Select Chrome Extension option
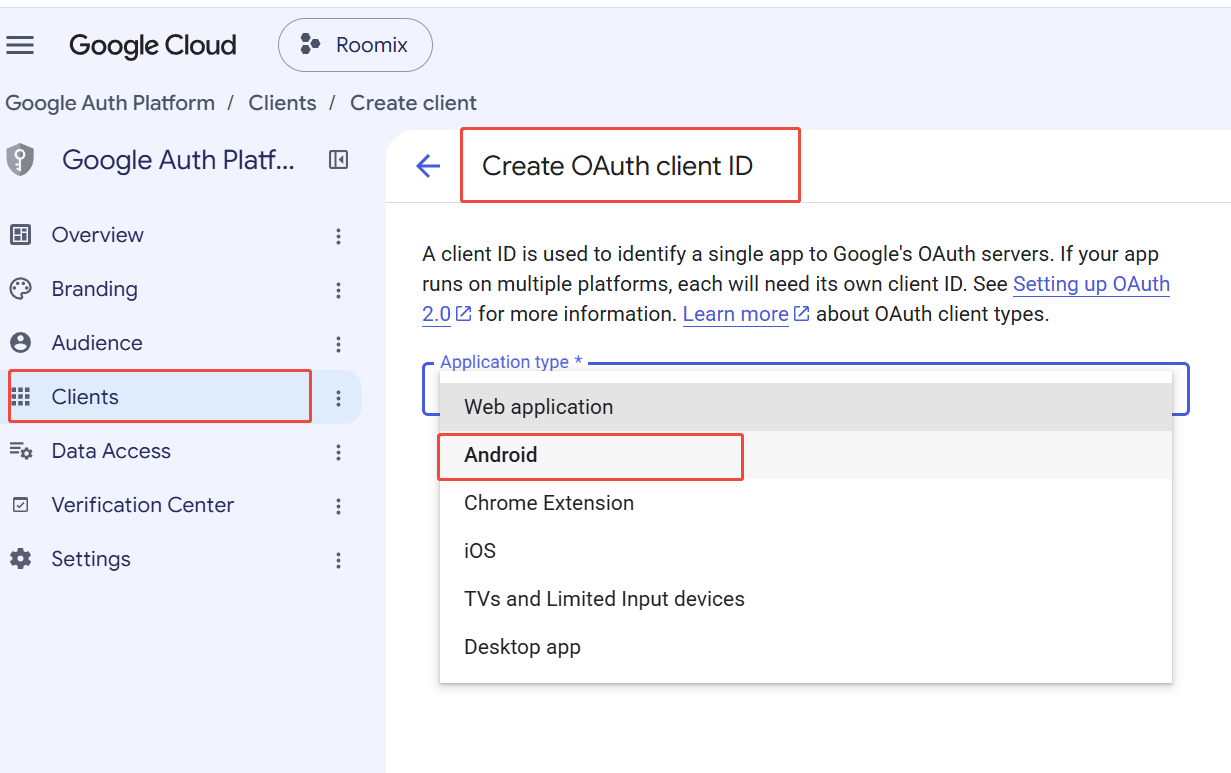 point(806,503)
